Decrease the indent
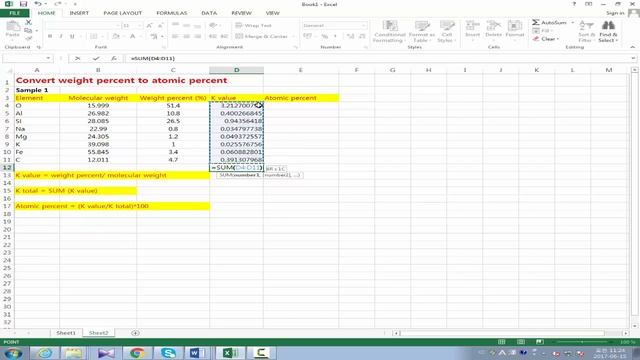Screen dimensions: 640x360 click(213, 36)
